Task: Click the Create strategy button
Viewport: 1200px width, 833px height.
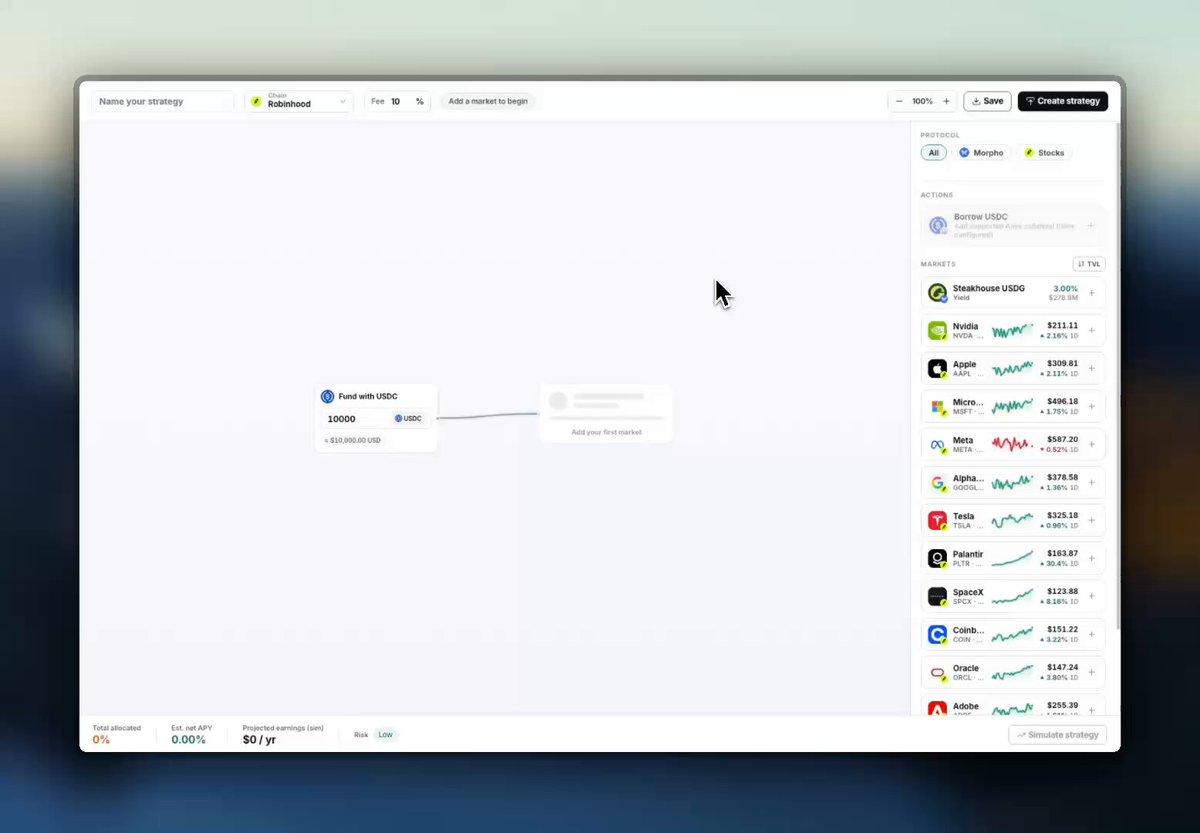Action: [1063, 101]
